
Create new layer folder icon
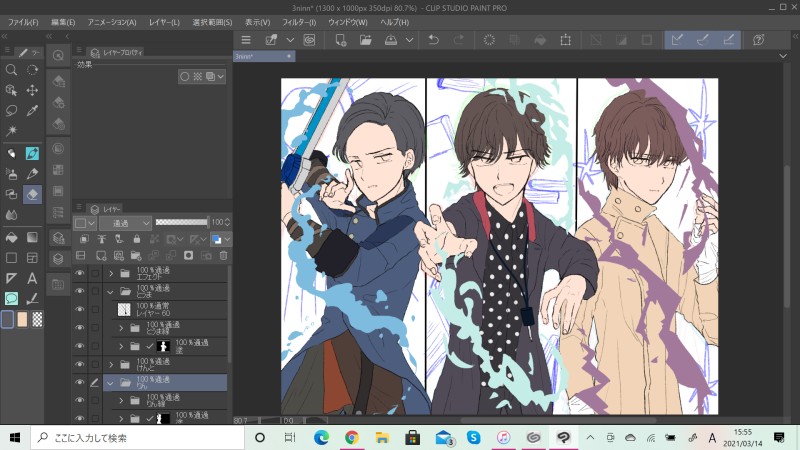coord(136,256)
